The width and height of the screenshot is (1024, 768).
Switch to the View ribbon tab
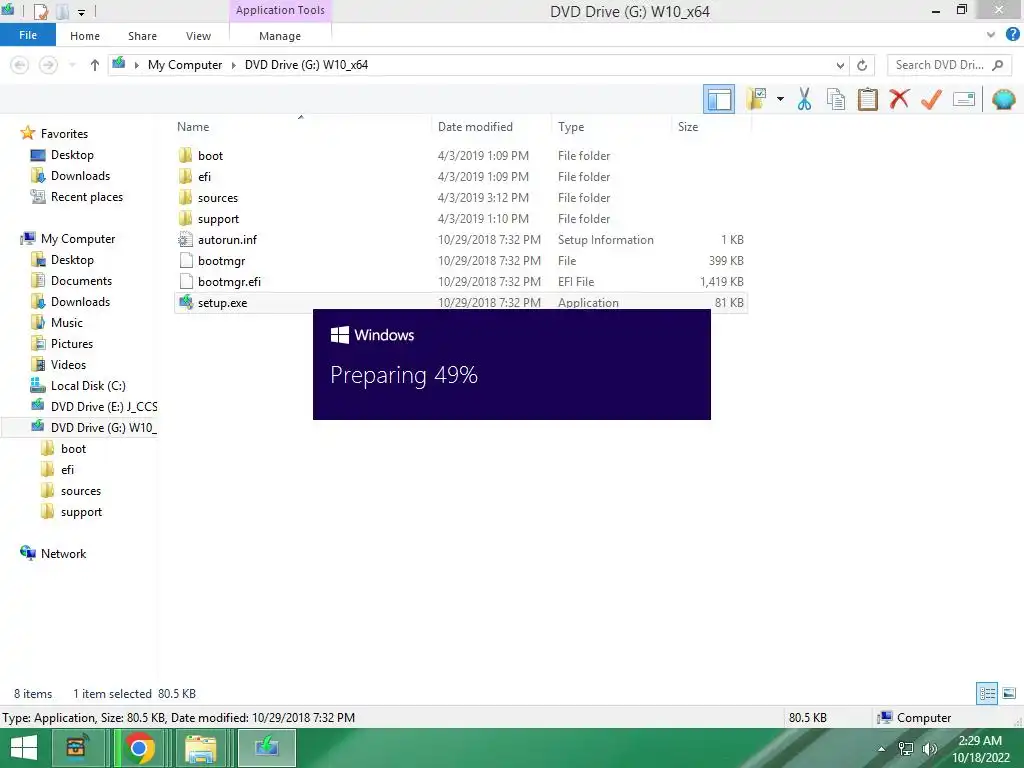click(x=198, y=36)
